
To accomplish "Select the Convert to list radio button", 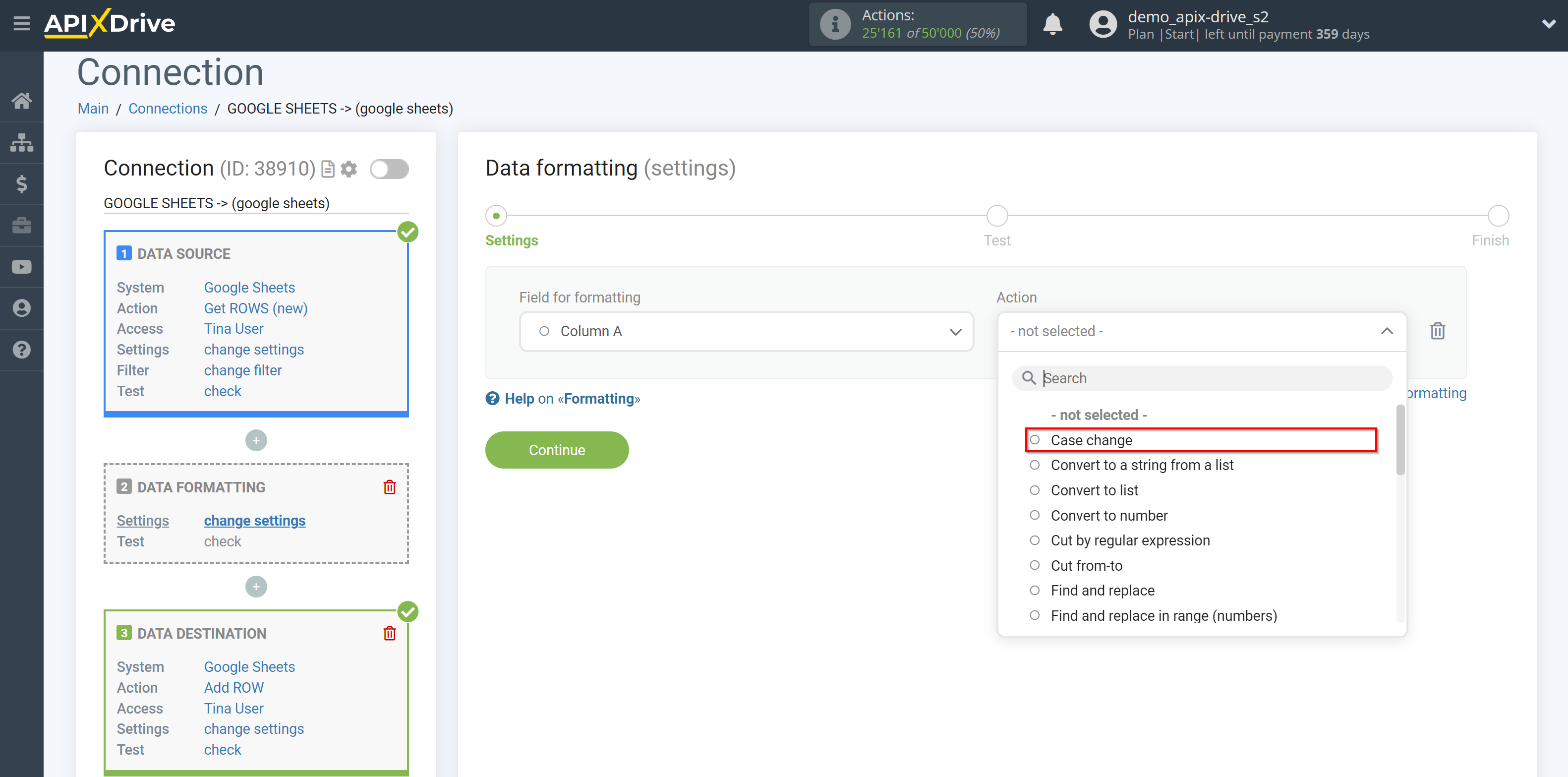I will 1034,490.
